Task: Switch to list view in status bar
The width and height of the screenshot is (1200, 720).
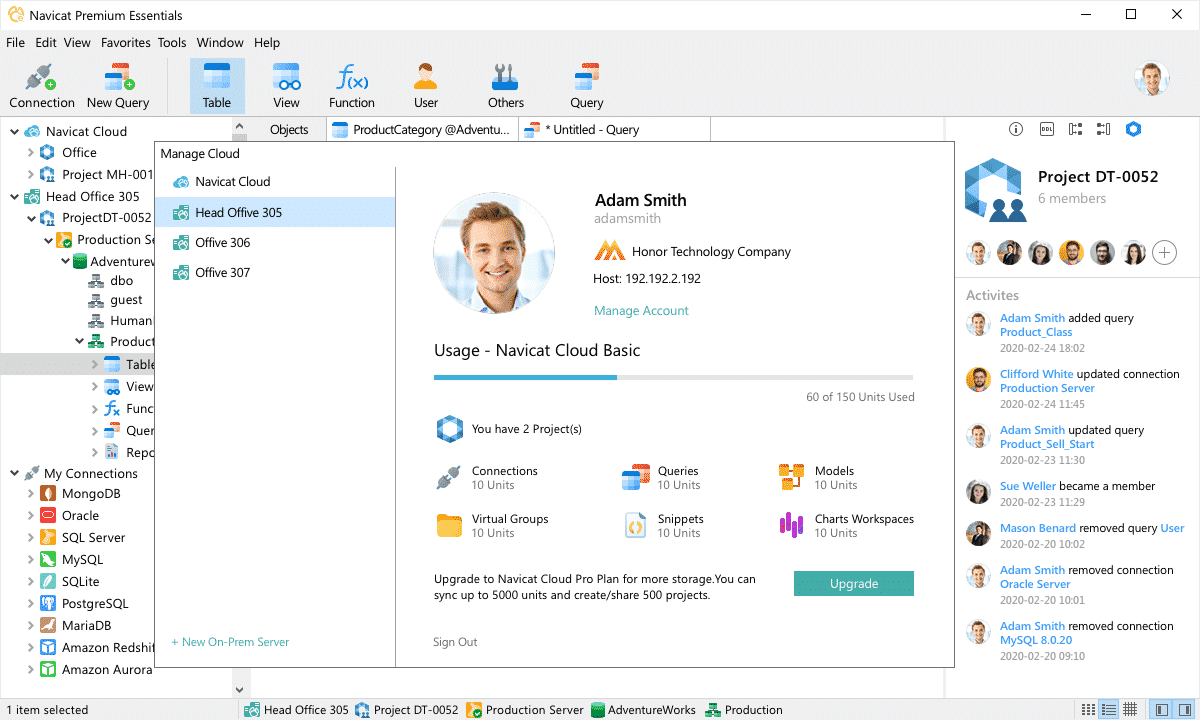Action: 1109,710
